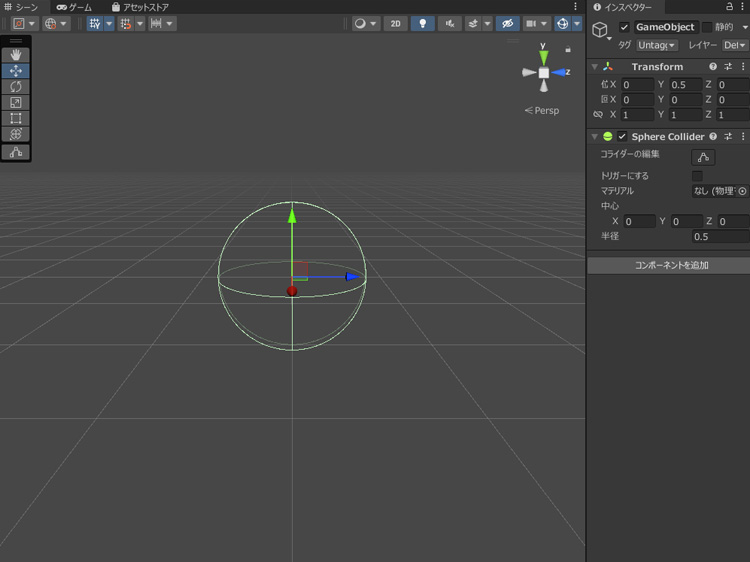Switch to the ゲーム tab
Viewport: 750px width, 562px height.
[74, 7]
